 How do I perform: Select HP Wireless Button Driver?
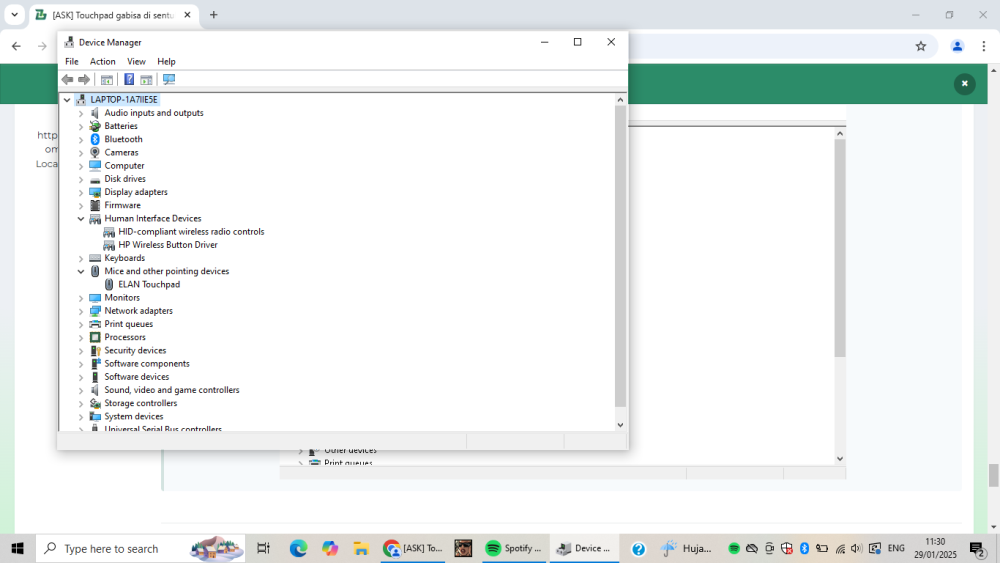click(x=168, y=245)
